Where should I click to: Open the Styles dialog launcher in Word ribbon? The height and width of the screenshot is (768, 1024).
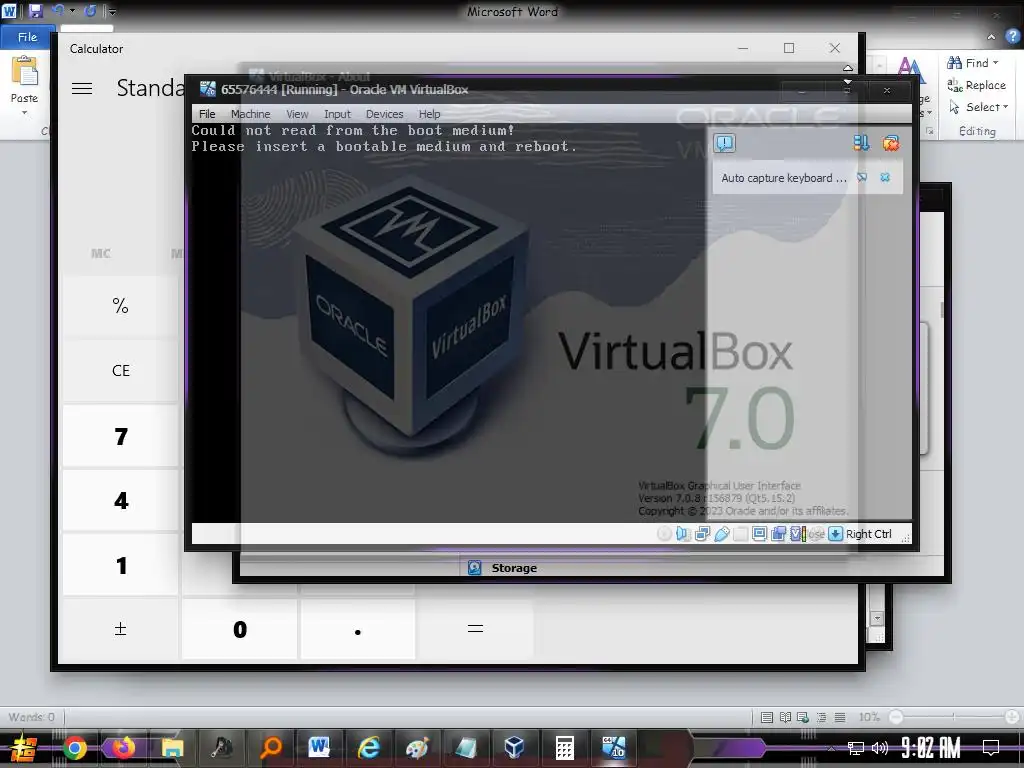(x=930, y=131)
